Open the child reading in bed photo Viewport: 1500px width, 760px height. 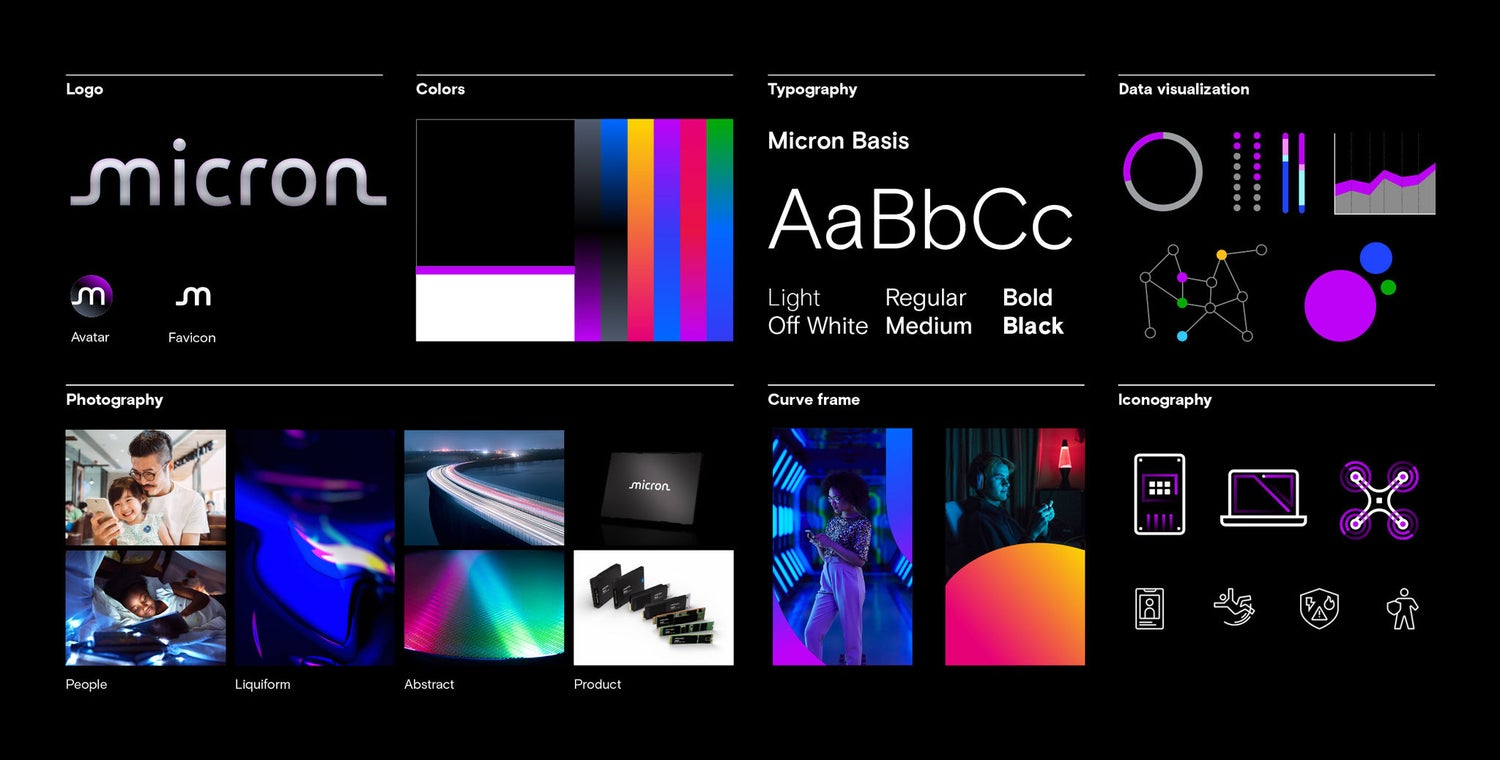pyautogui.click(x=146, y=608)
